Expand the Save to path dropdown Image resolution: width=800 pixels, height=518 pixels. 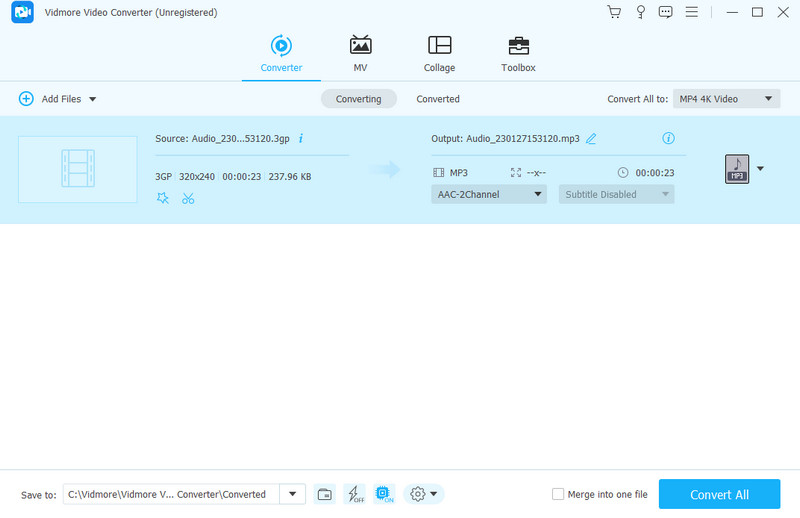point(292,494)
